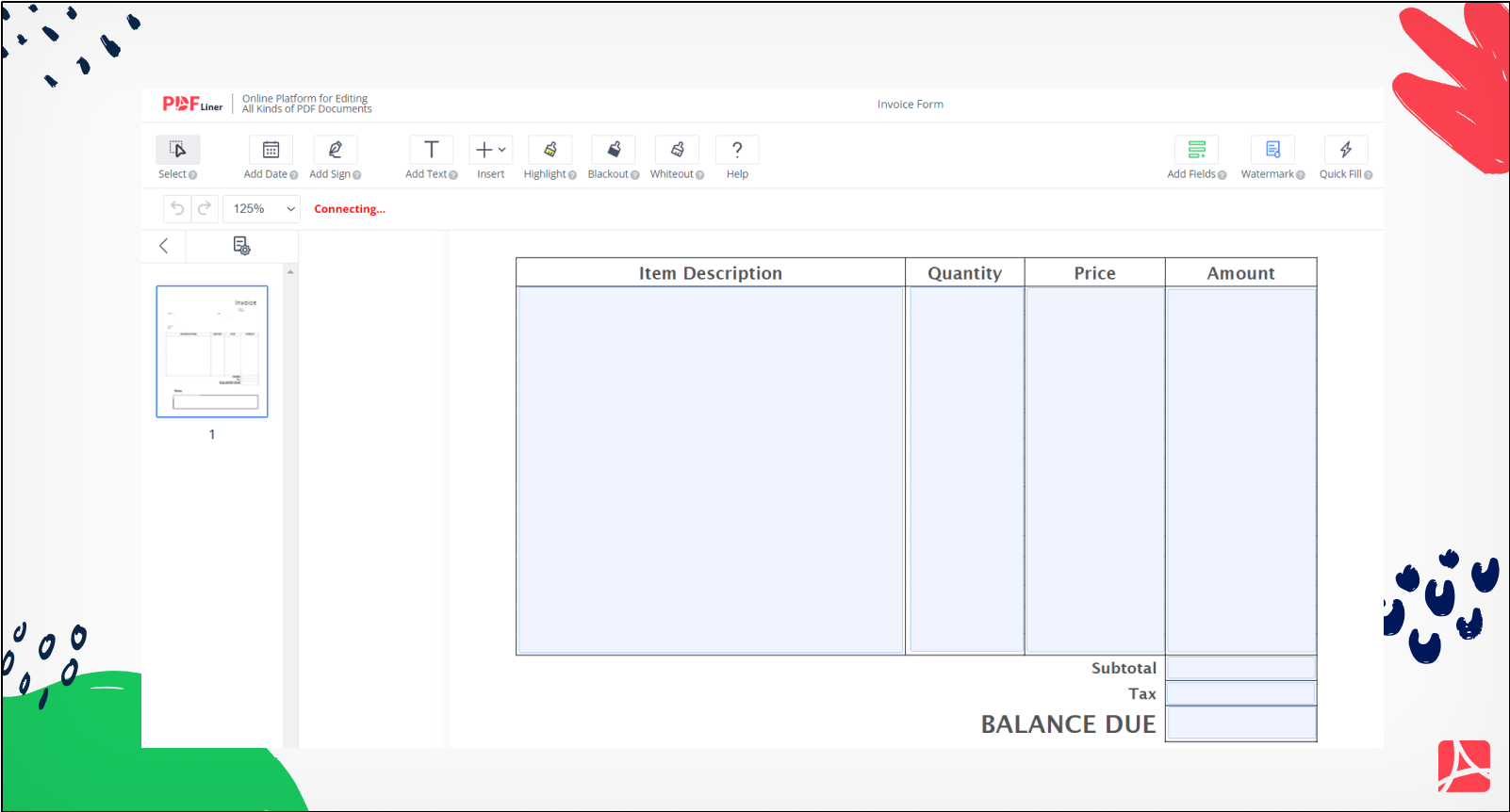The height and width of the screenshot is (812, 1510).
Task: Open the 125% zoom level dropdown
Action: coord(263,208)
